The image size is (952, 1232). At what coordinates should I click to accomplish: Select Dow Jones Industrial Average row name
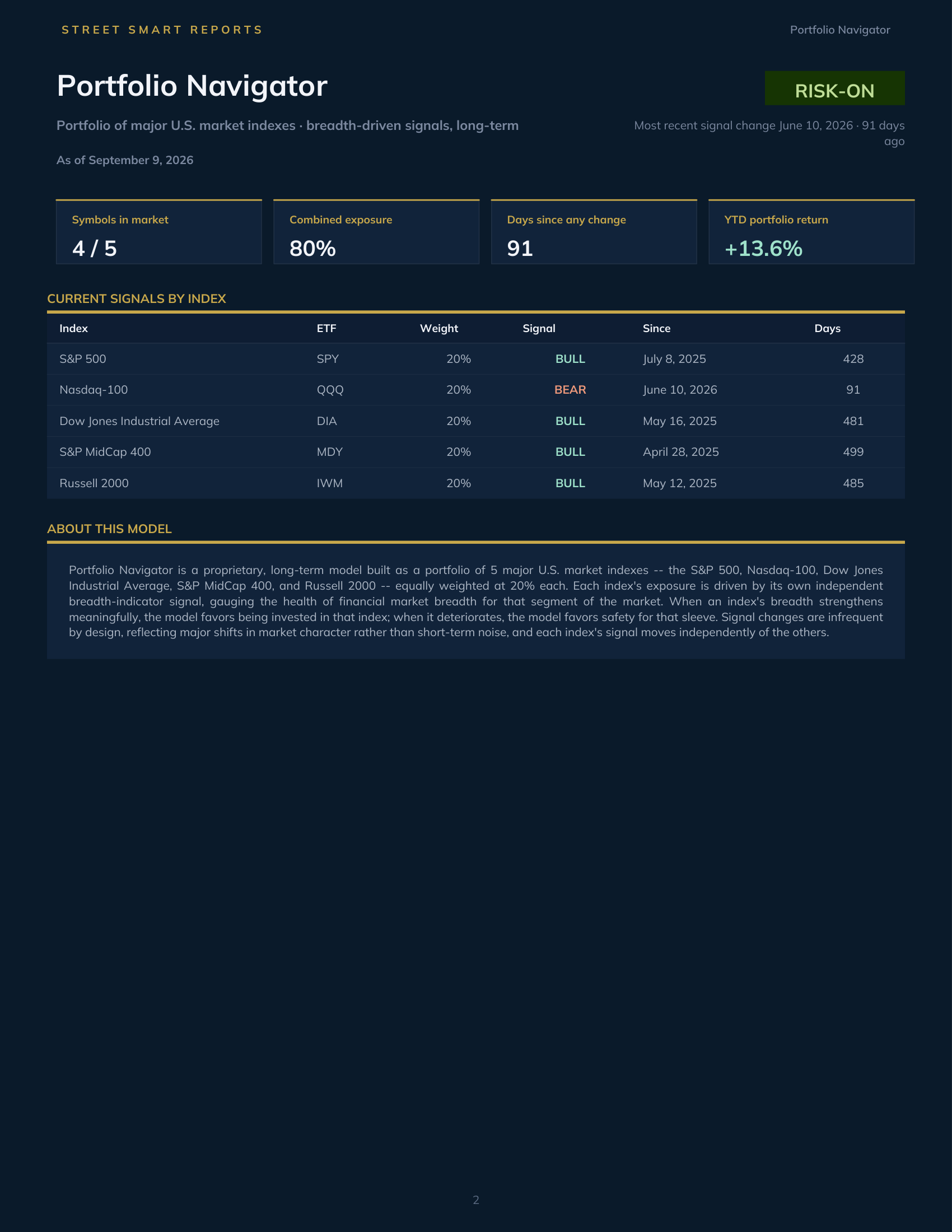(x=139, y=421)
